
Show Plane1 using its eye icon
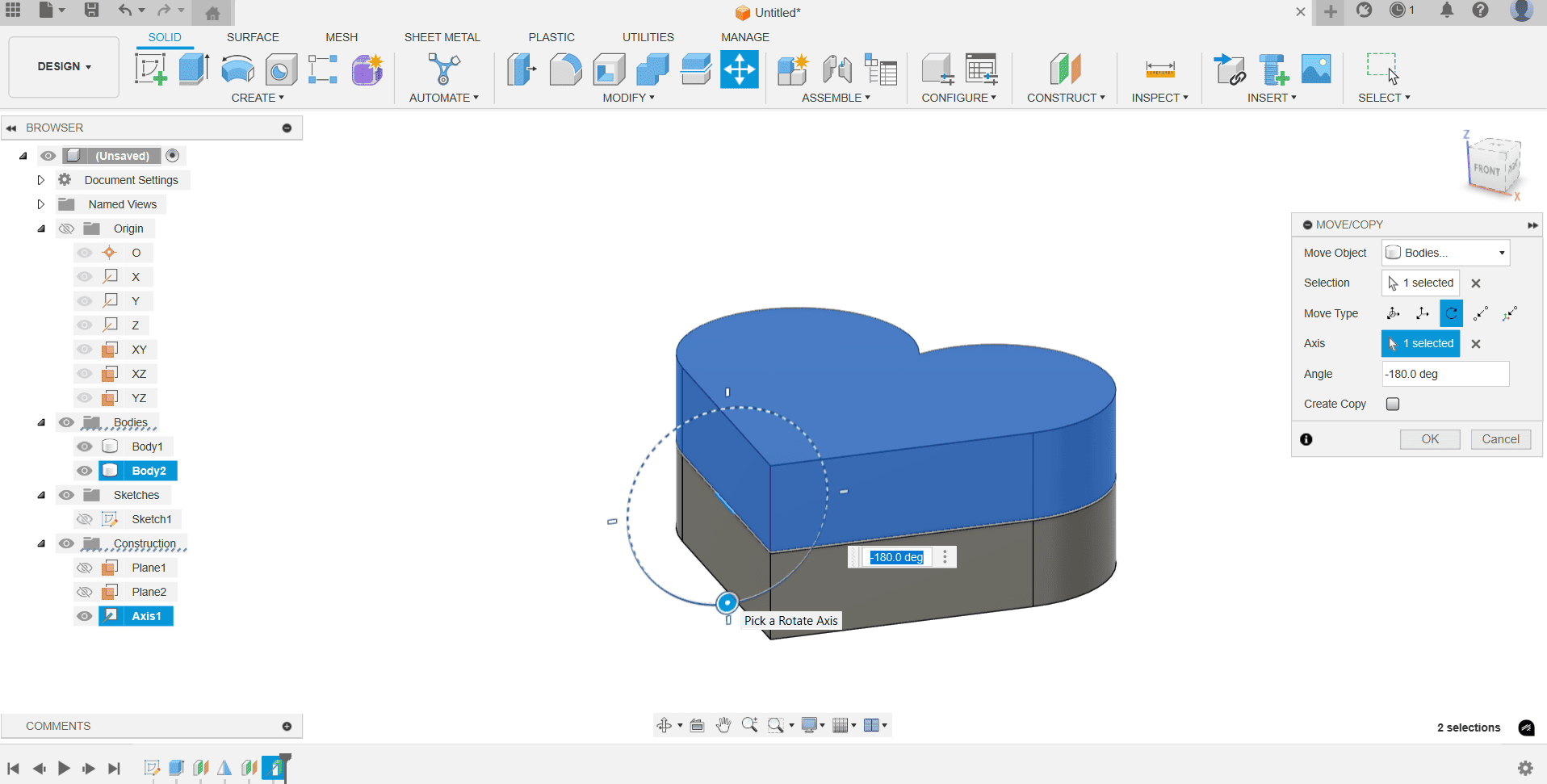(85, 568)
